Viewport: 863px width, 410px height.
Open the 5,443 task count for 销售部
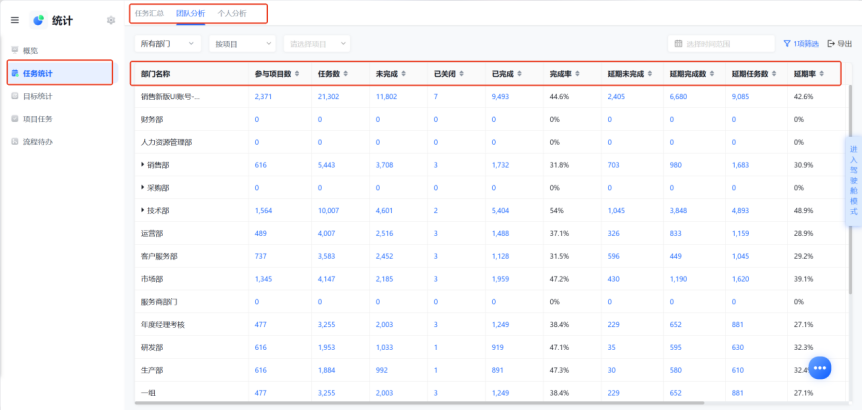(326, 165)
